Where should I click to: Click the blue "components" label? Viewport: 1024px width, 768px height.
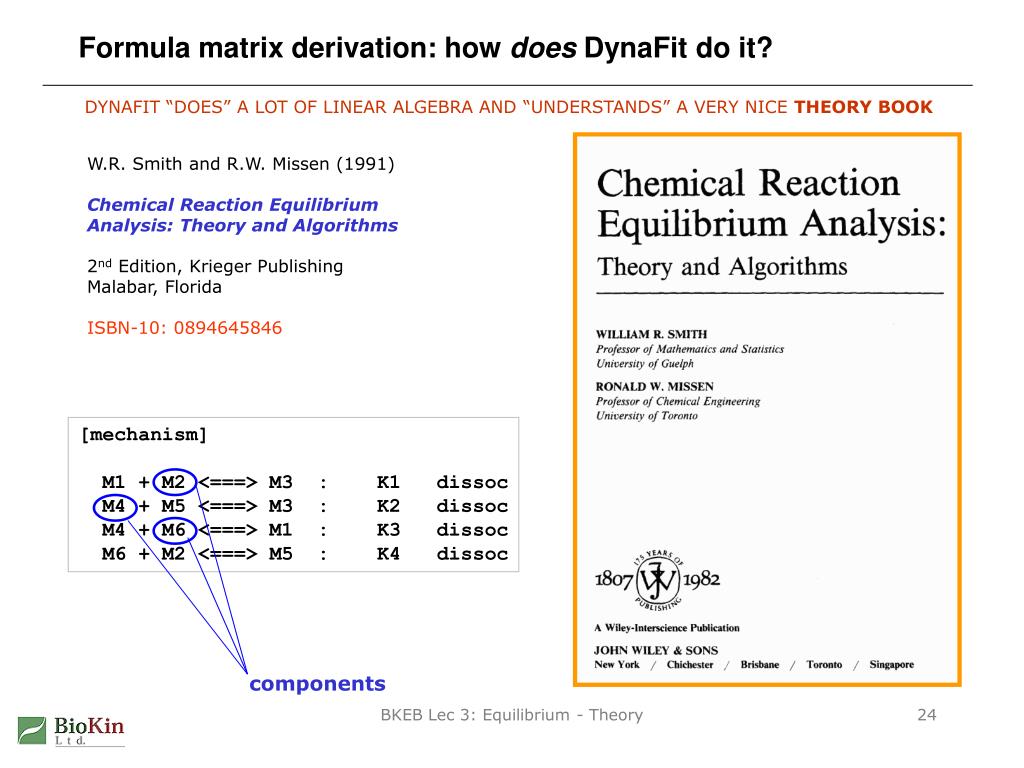tap(317, 684)
